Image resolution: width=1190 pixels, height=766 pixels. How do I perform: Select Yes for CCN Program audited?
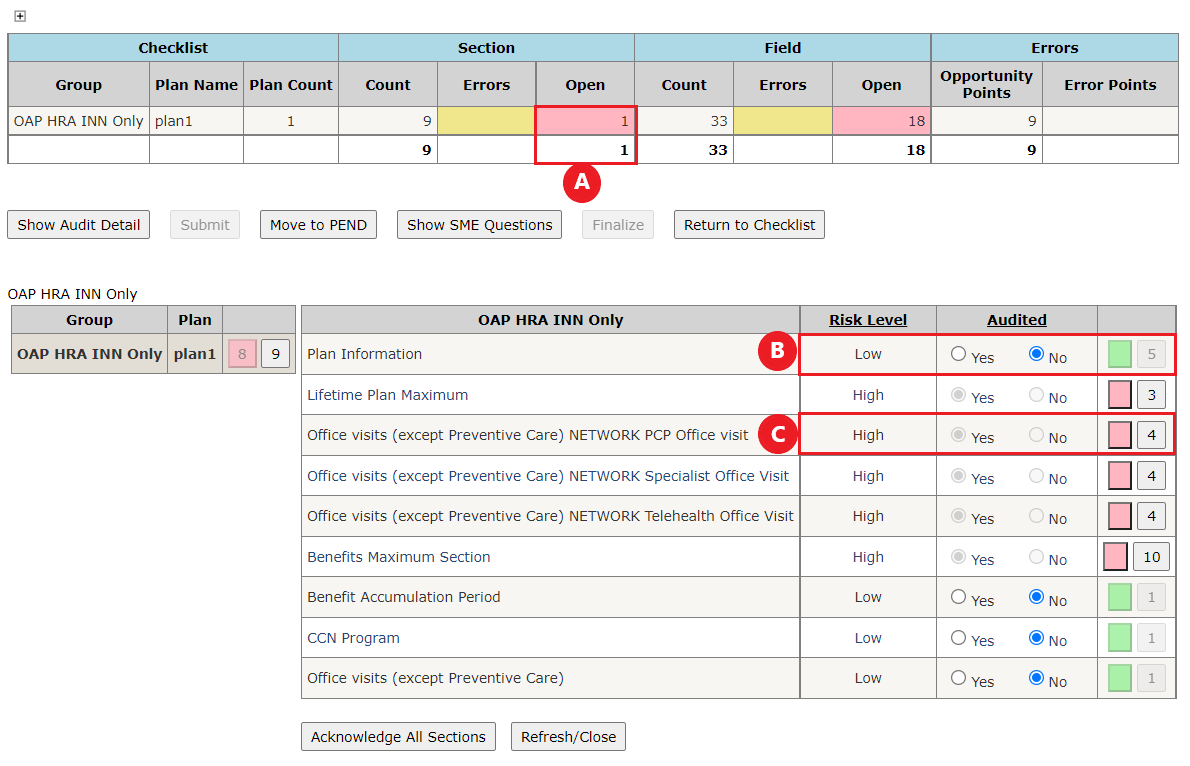click(959, 638)
